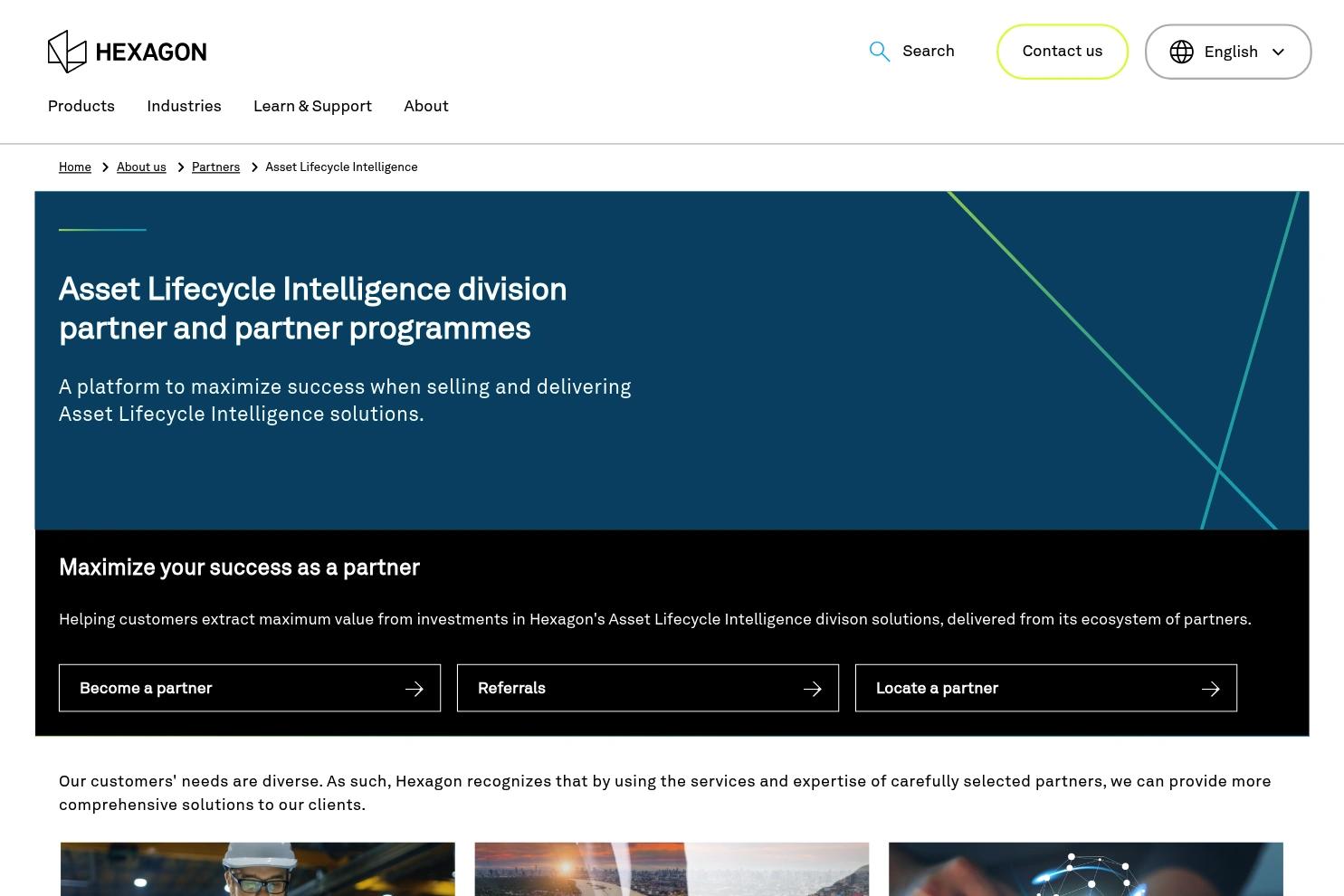Click the arrow on Locate a partner

pos(1211,689)
